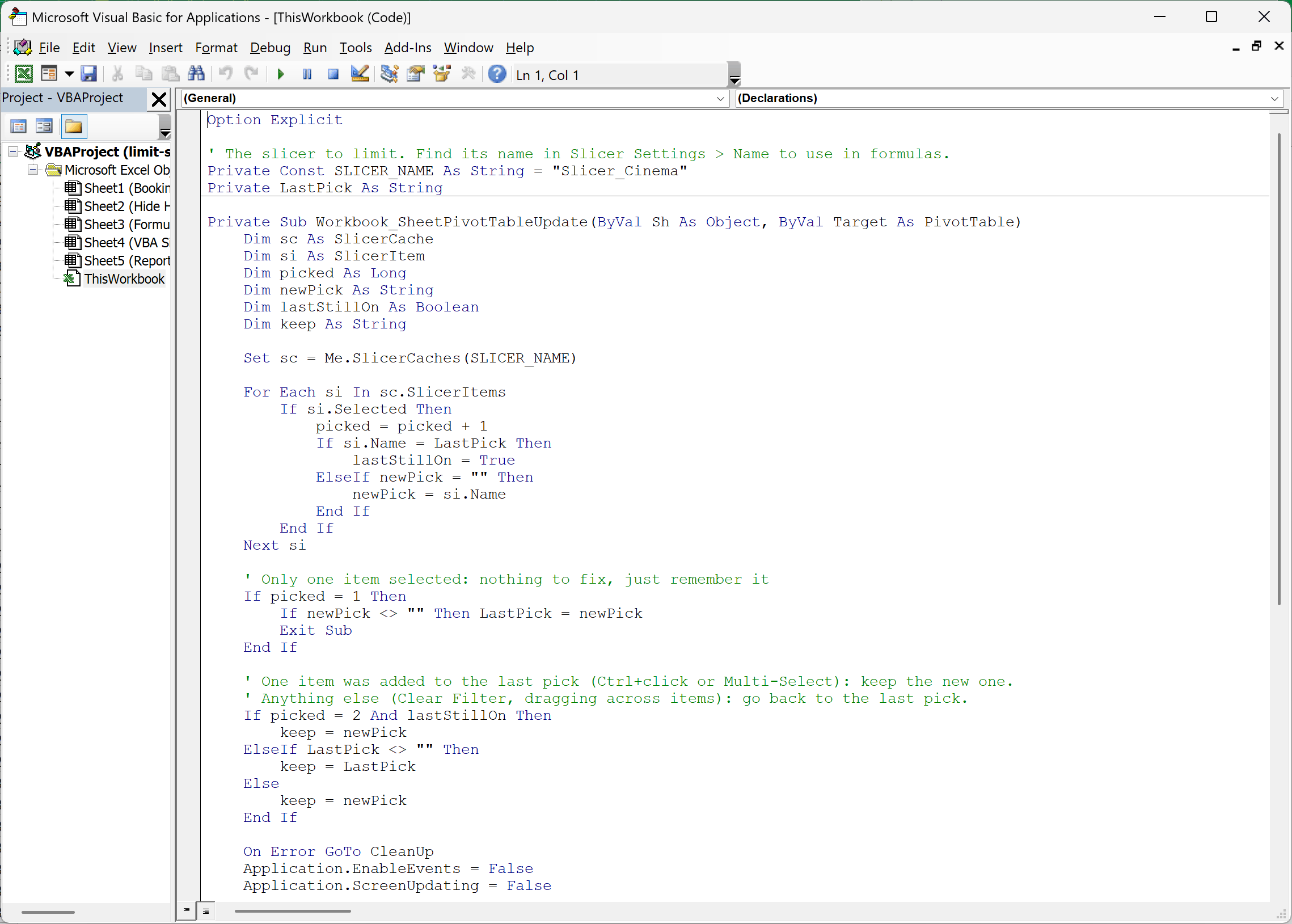Open the Debug menu

[x=270, y=48]
